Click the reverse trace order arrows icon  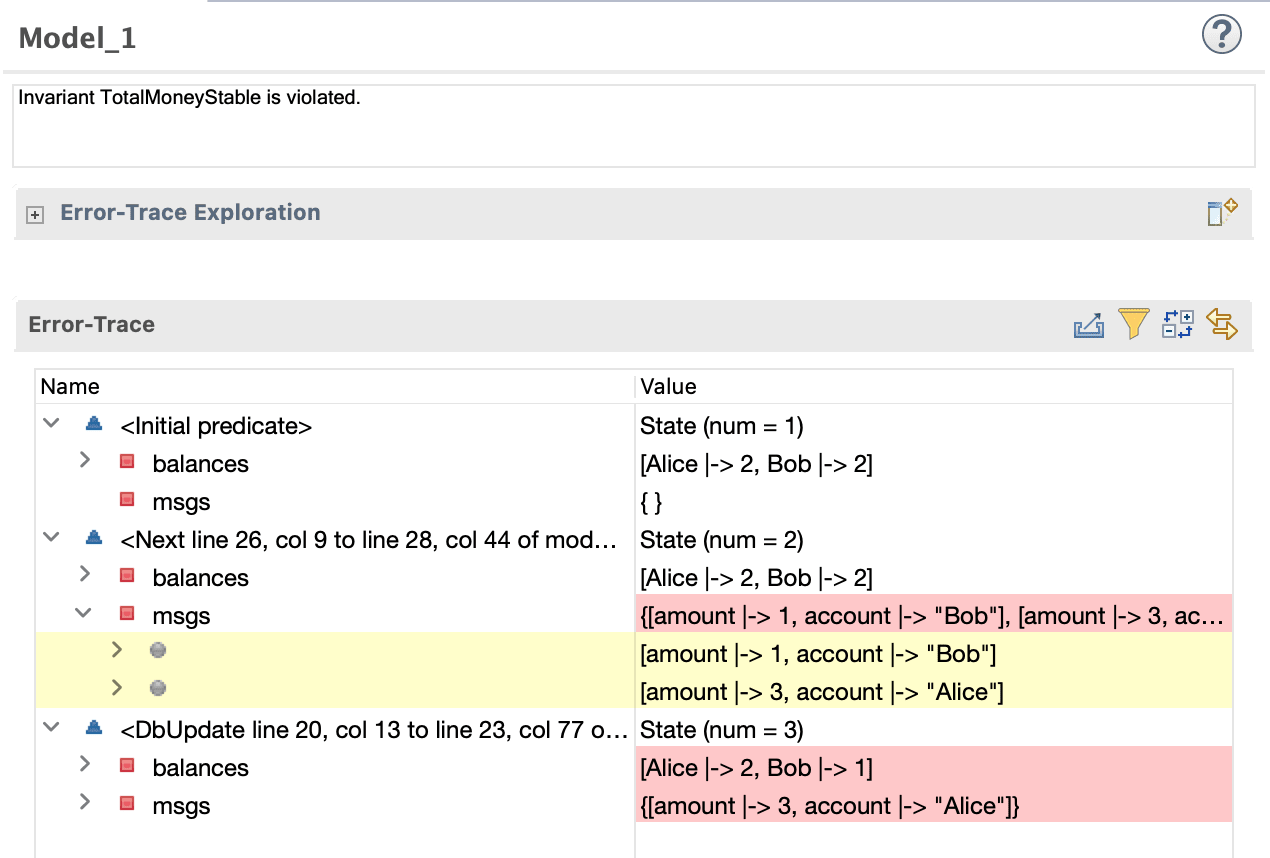pyautogui.click(x=1222, y=324)
